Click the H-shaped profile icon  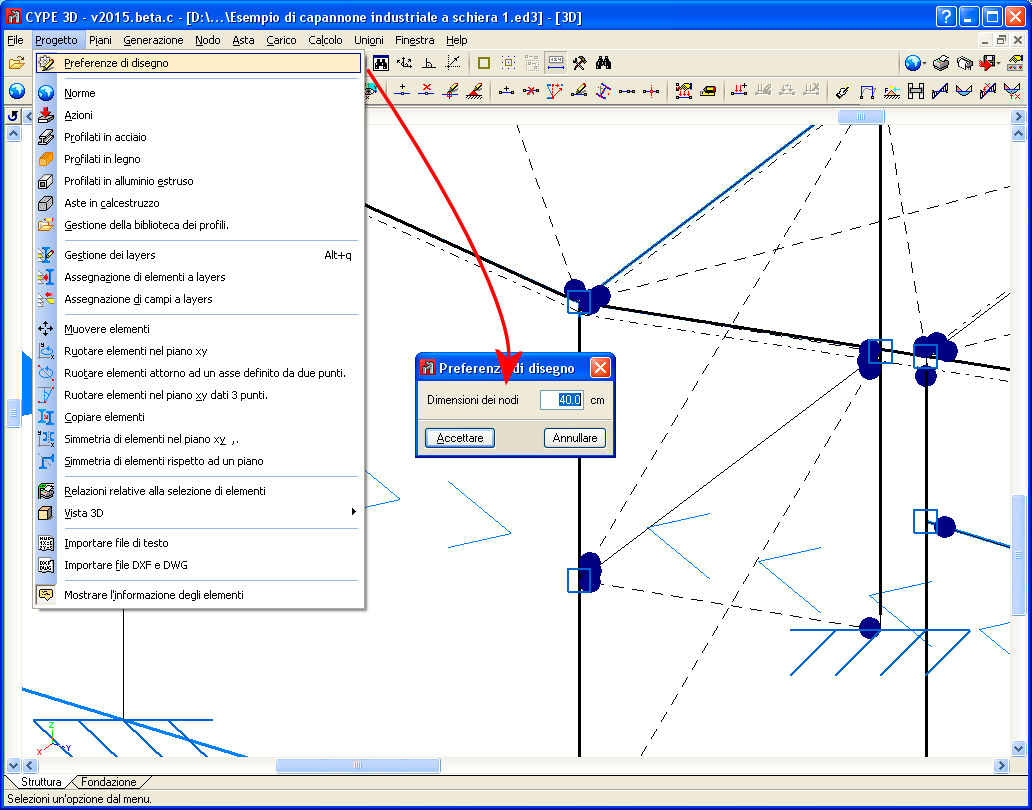point(916,91)
